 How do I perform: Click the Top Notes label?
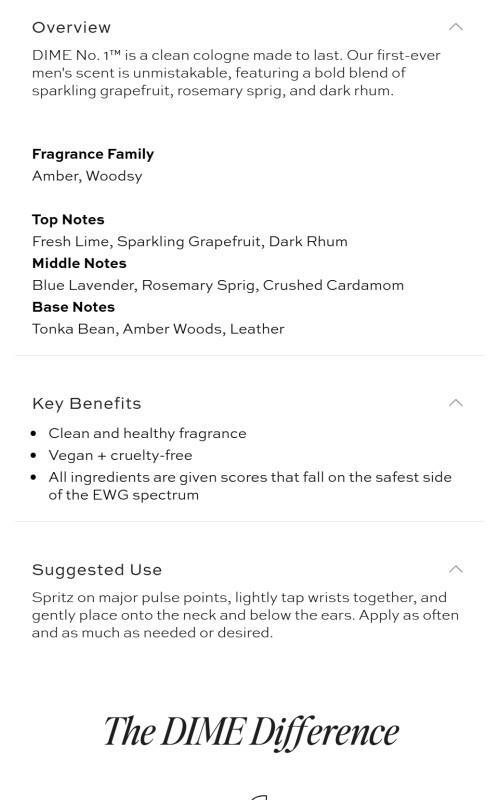pyautogui.click(x=68, y=219)
